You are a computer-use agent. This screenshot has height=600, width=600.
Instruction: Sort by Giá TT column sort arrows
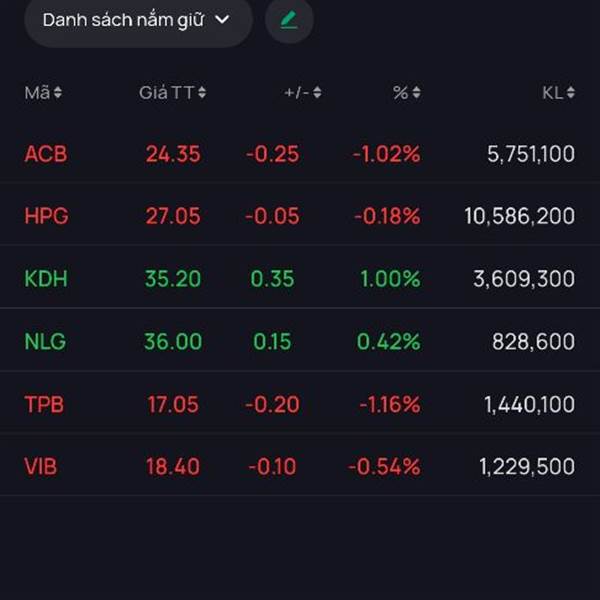coord(202,93)
